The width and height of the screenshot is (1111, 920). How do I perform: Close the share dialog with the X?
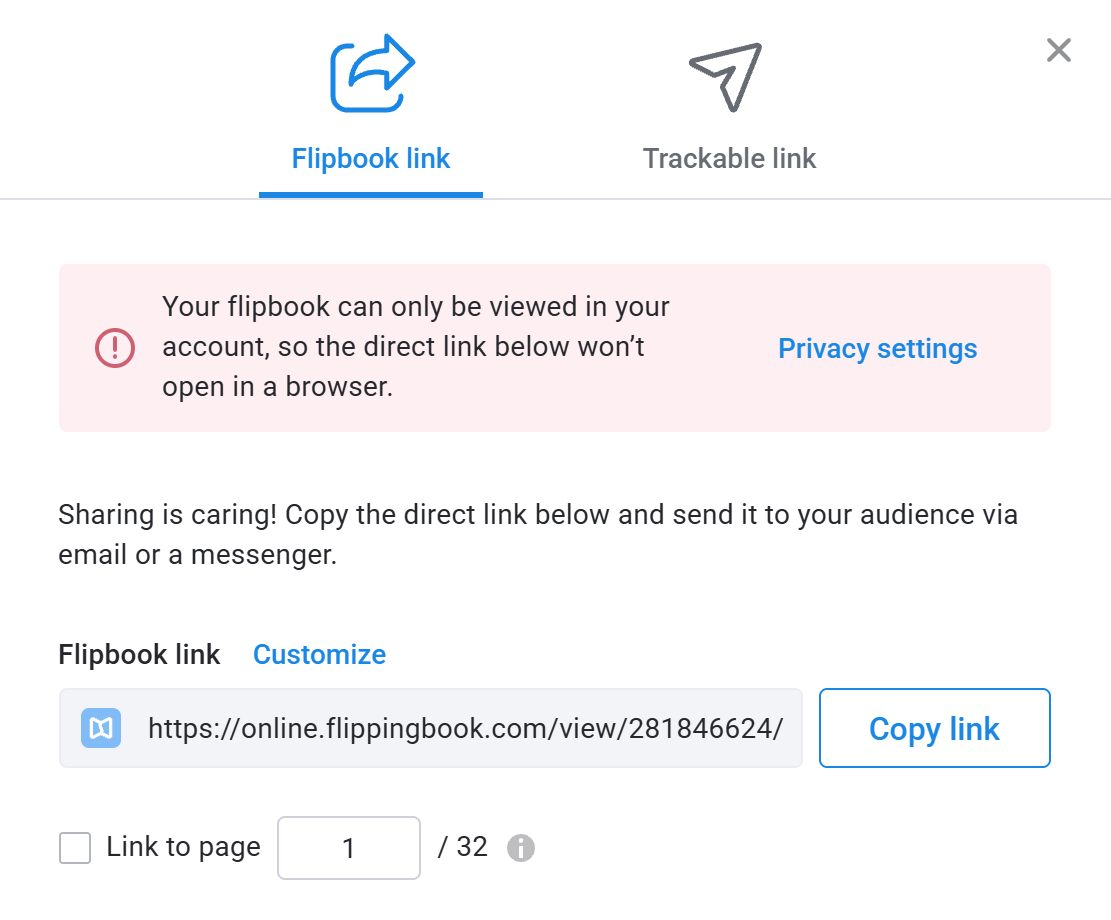pyautogui.click(x=1058, y=50)
